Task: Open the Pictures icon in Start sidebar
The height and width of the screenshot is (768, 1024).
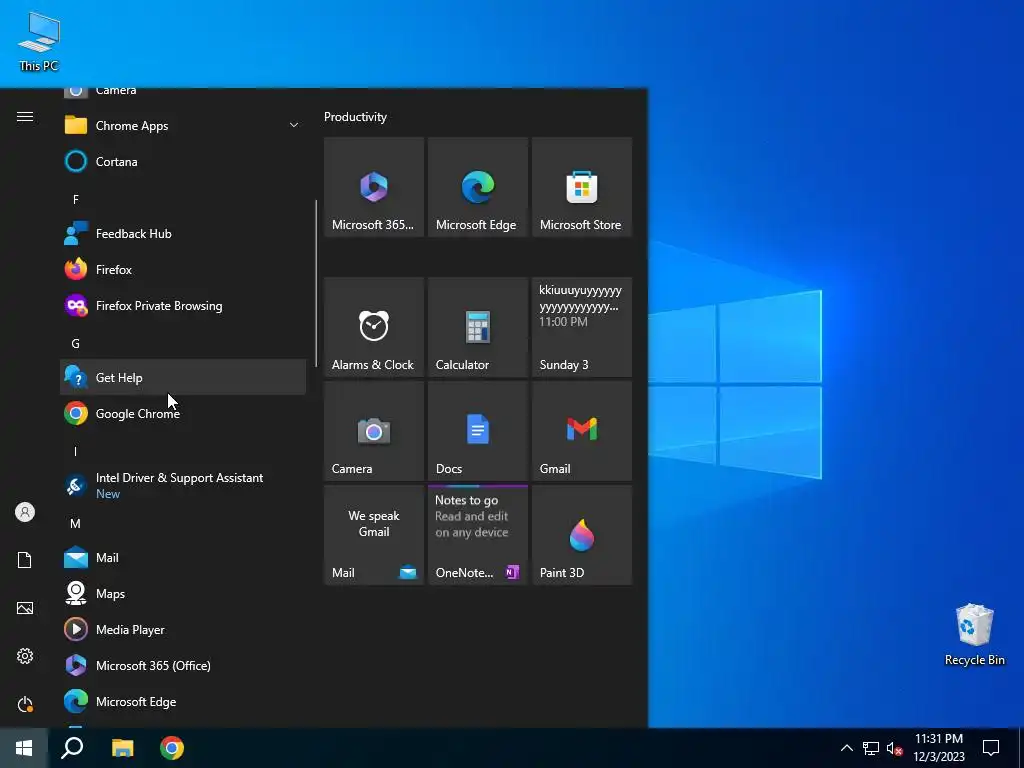Action: 25,608
